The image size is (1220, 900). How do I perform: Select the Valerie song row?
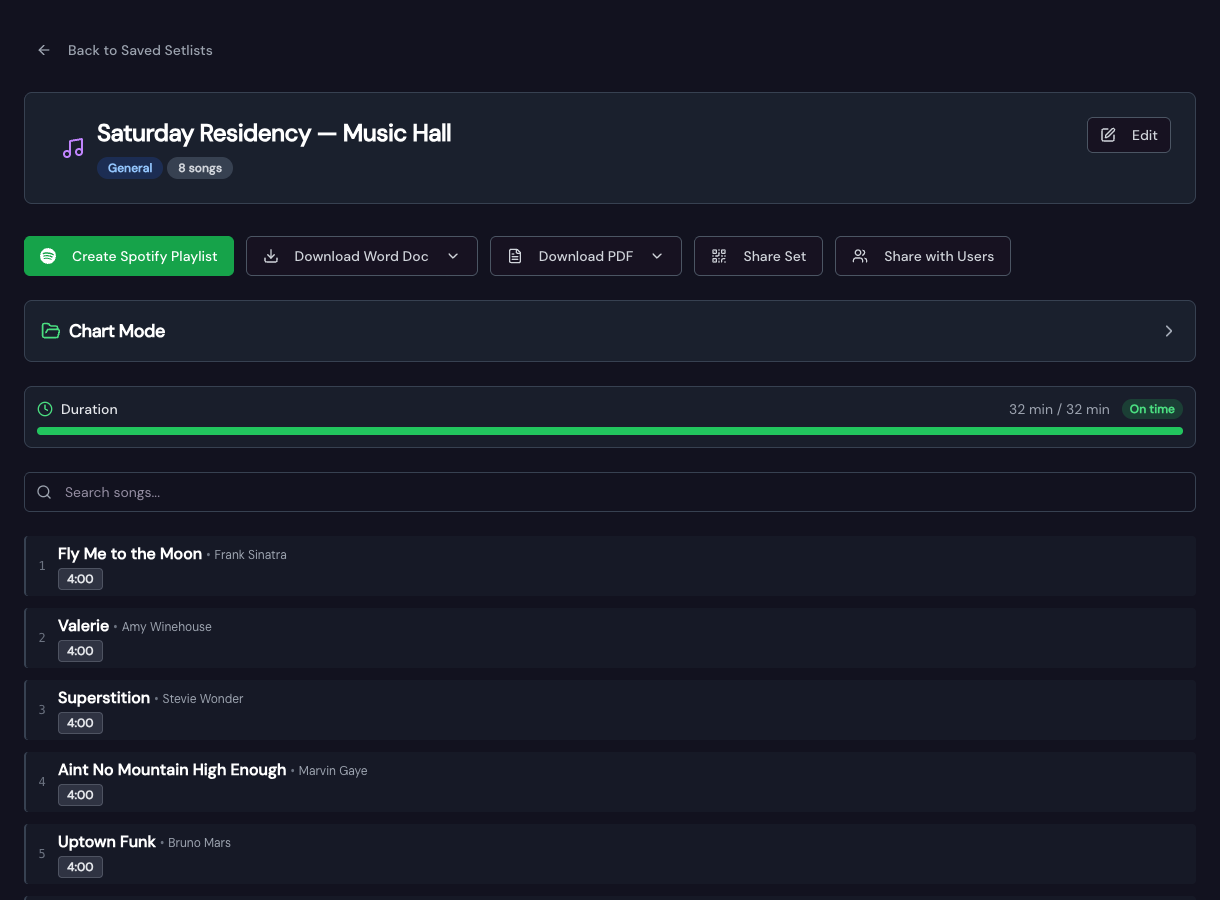pos(610,638)
